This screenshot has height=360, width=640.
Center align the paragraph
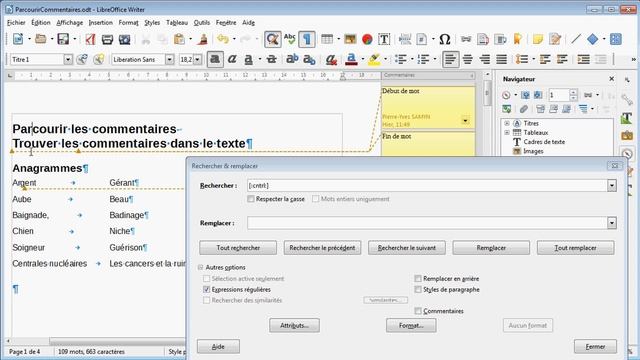[x=468, y=60]
